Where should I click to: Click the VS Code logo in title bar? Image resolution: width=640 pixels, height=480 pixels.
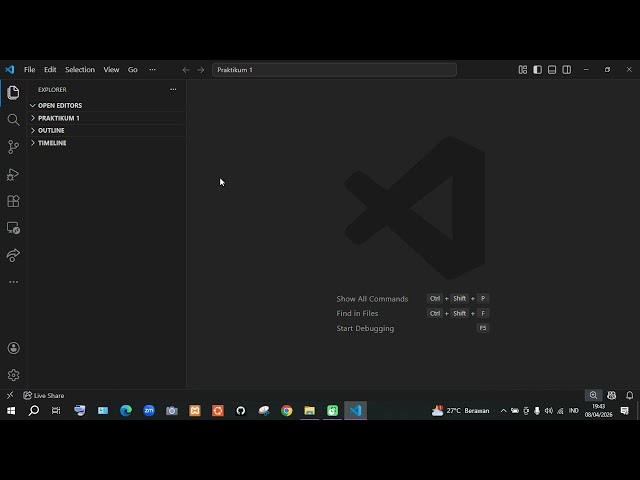click(x=10, y=69)
